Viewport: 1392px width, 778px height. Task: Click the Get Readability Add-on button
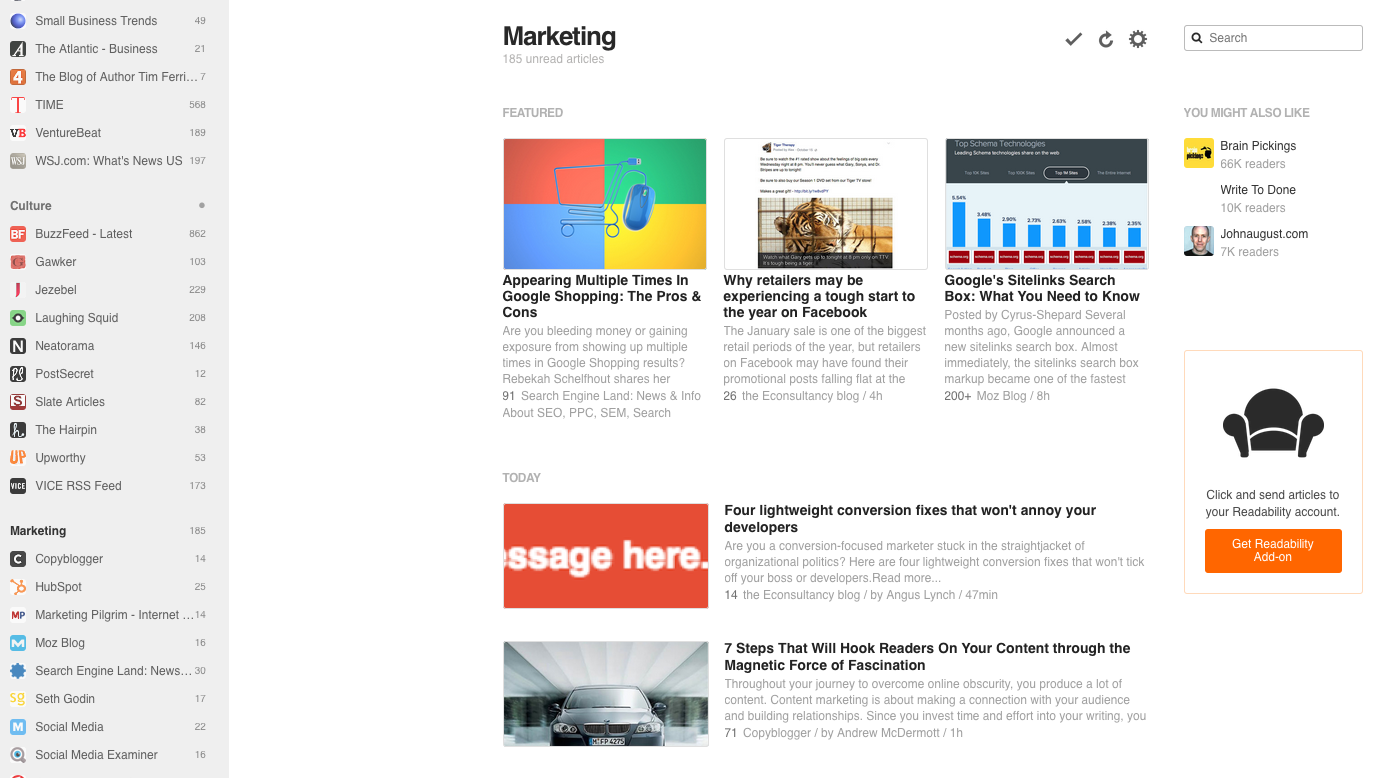(x=1273, y=551)
